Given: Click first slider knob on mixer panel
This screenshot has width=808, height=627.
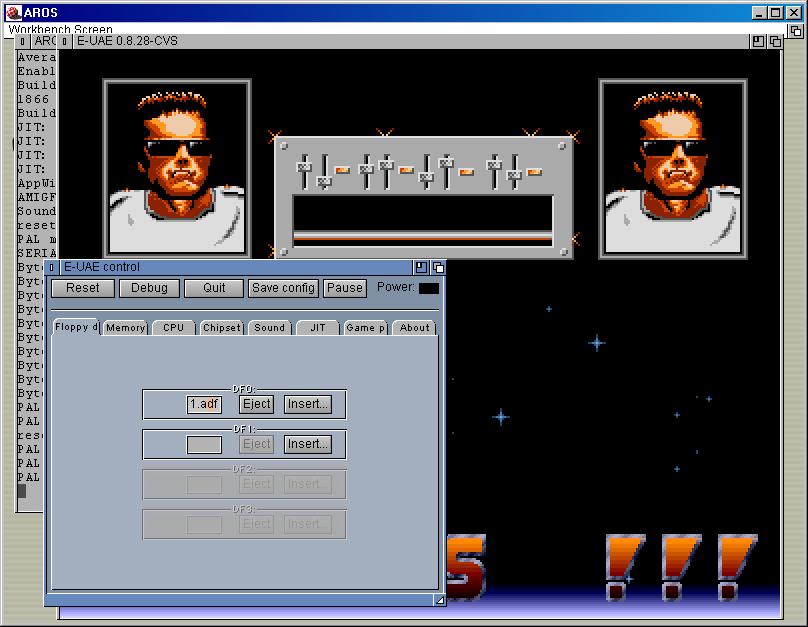Looking at the screenshot, I should tap(304, 167).
